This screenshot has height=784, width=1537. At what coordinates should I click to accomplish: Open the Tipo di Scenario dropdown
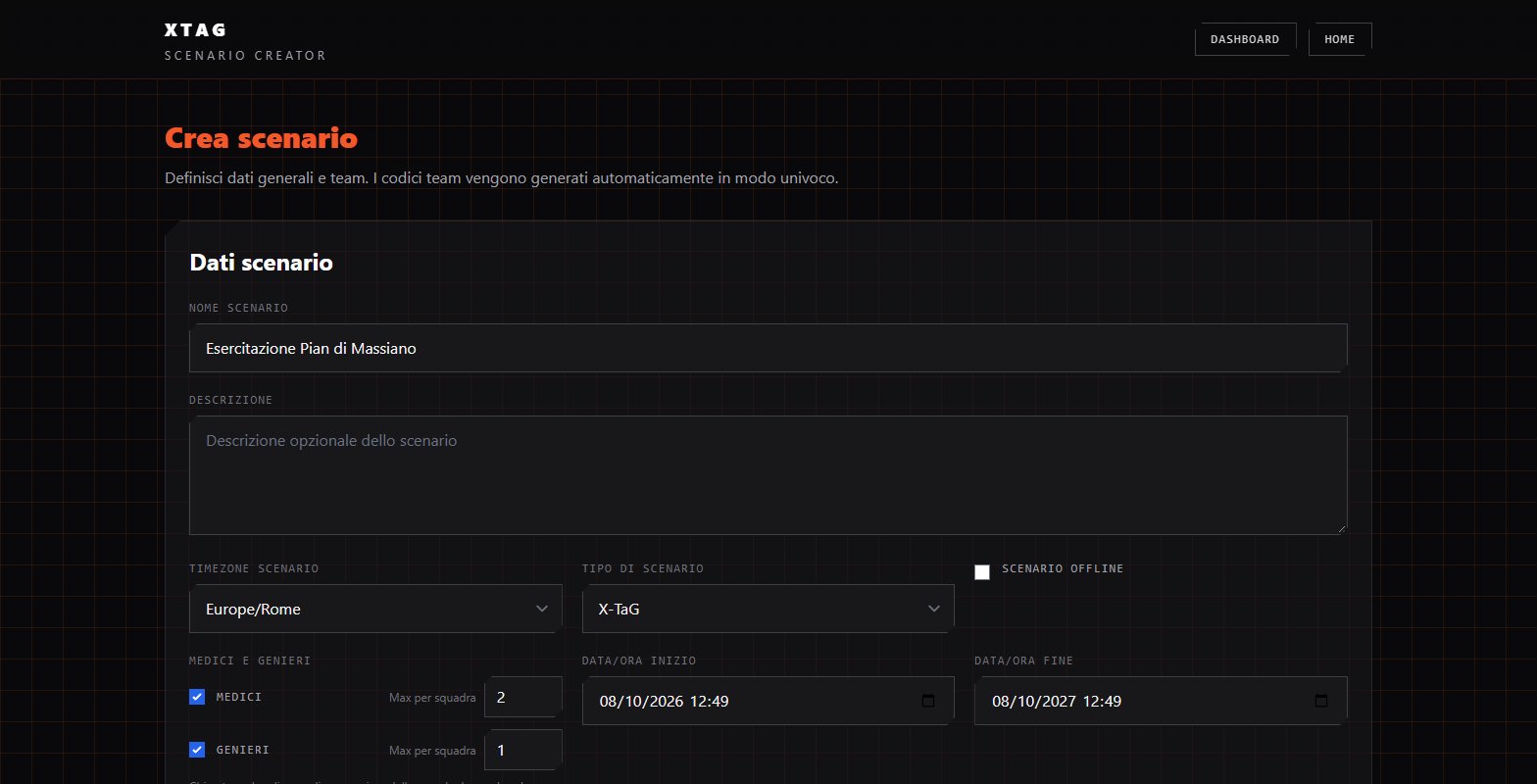coord(768,609)
